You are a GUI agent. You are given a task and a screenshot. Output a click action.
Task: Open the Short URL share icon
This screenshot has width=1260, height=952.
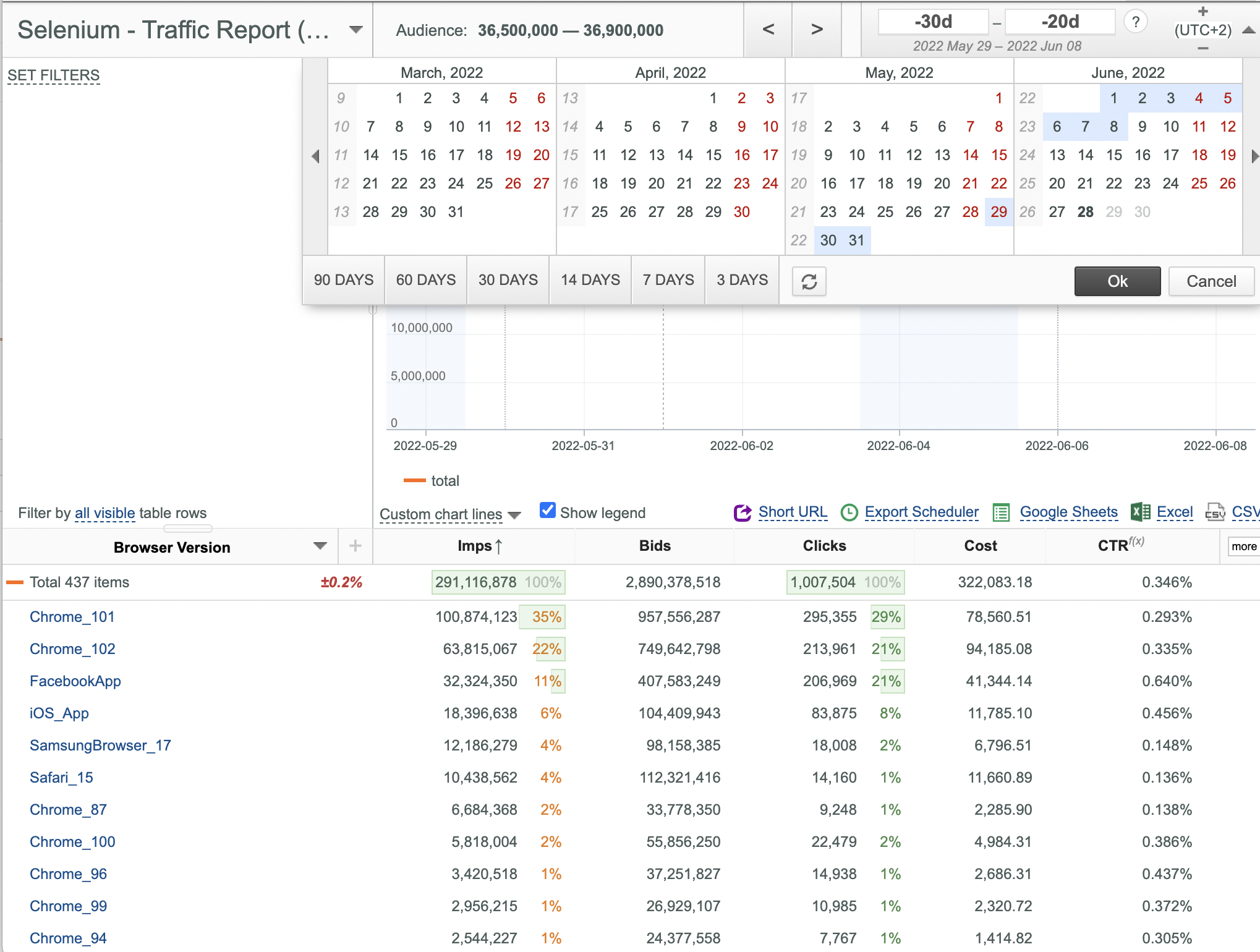tap(742, 512)
